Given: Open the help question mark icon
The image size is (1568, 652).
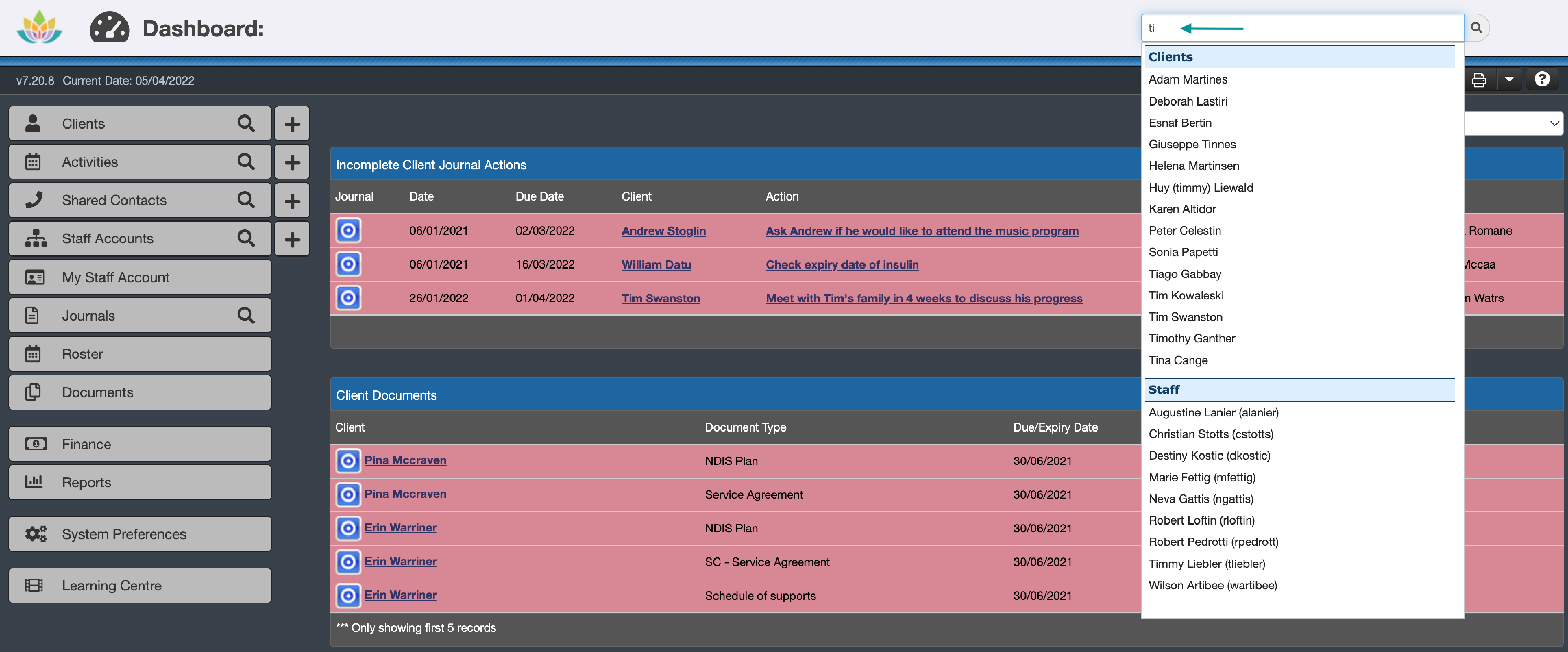Looking at the screenshot, I should click(x=1541, y=79).
